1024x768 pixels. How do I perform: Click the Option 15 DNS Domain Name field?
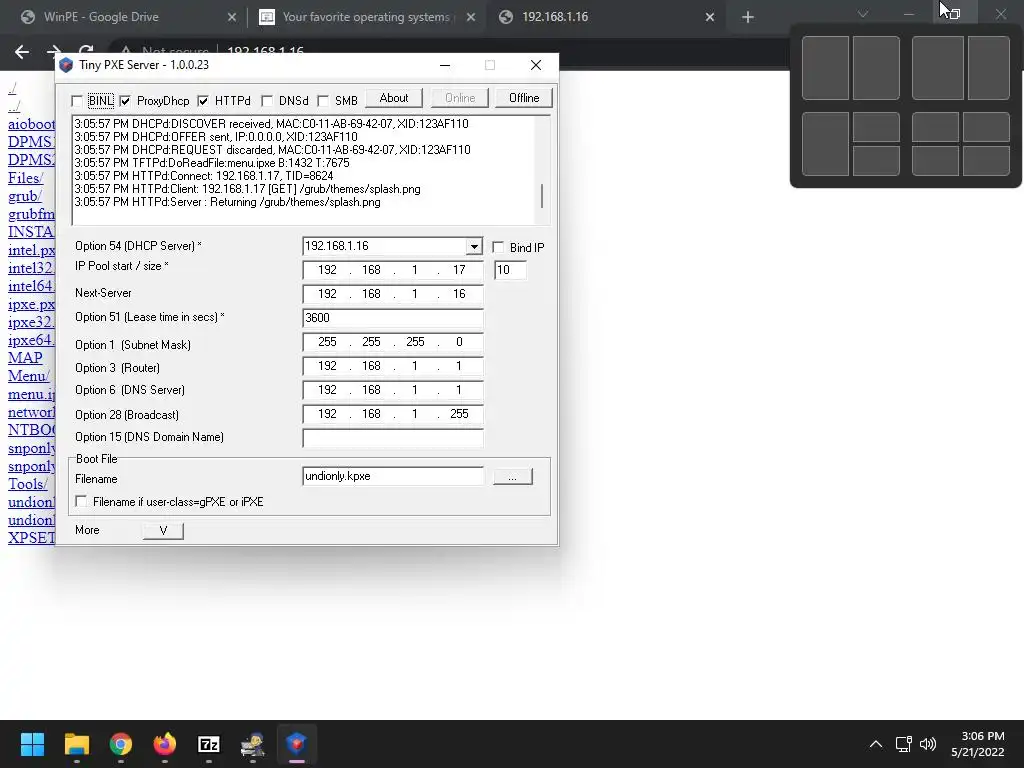pos(392,438)
